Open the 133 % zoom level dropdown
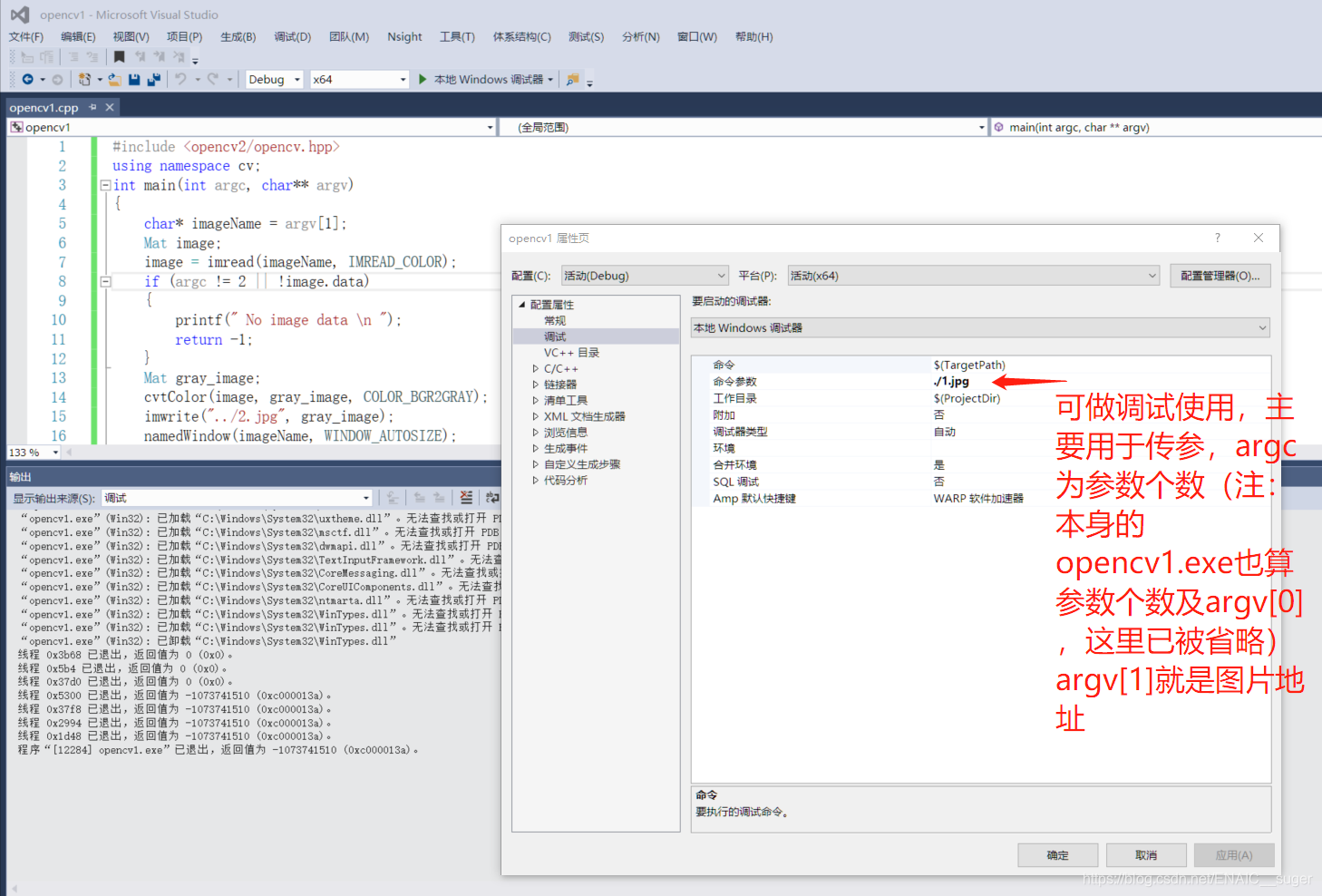1322x896 pixels. tap(34, 452)
